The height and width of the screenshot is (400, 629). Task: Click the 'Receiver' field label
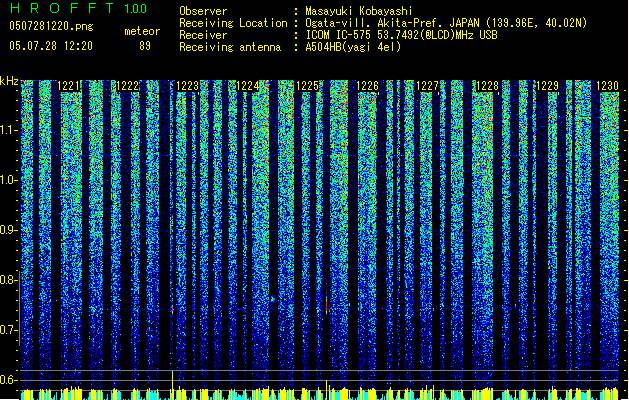click(203, 35)
